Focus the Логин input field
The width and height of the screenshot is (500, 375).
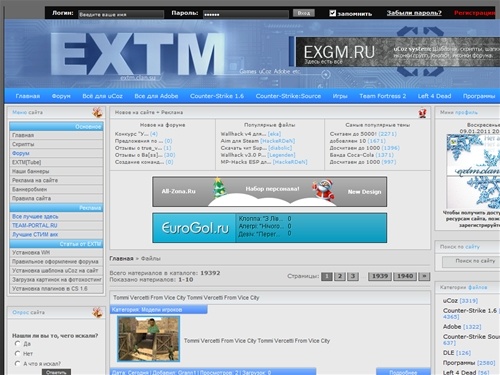pos(121,14)
